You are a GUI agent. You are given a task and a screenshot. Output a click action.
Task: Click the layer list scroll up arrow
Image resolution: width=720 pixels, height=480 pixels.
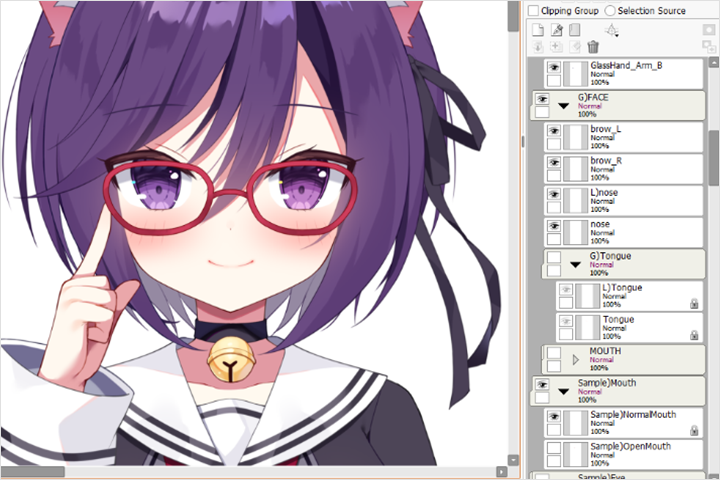tap(714, 62)
